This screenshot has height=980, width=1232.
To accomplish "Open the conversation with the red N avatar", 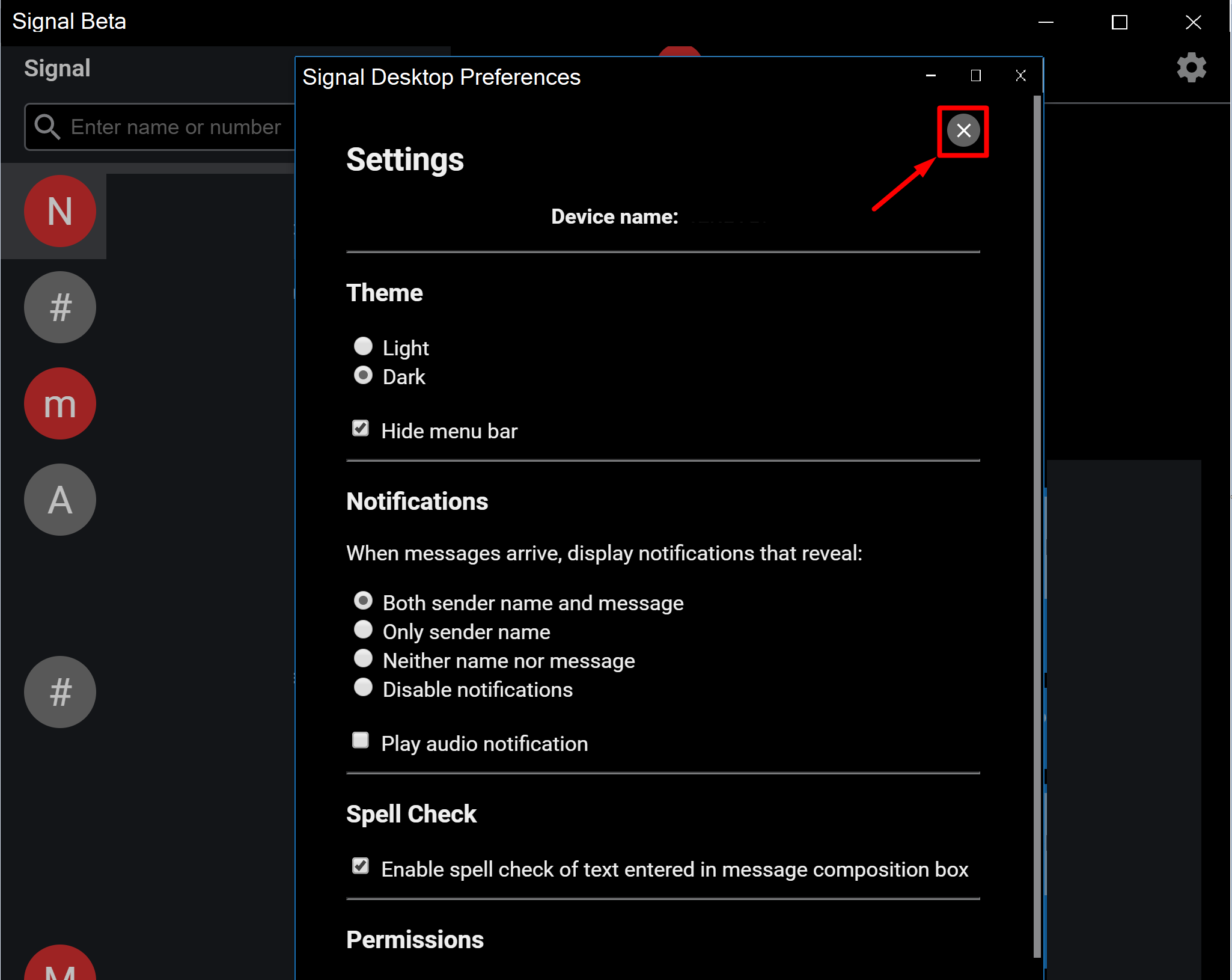I will click(x=60, y=211).
